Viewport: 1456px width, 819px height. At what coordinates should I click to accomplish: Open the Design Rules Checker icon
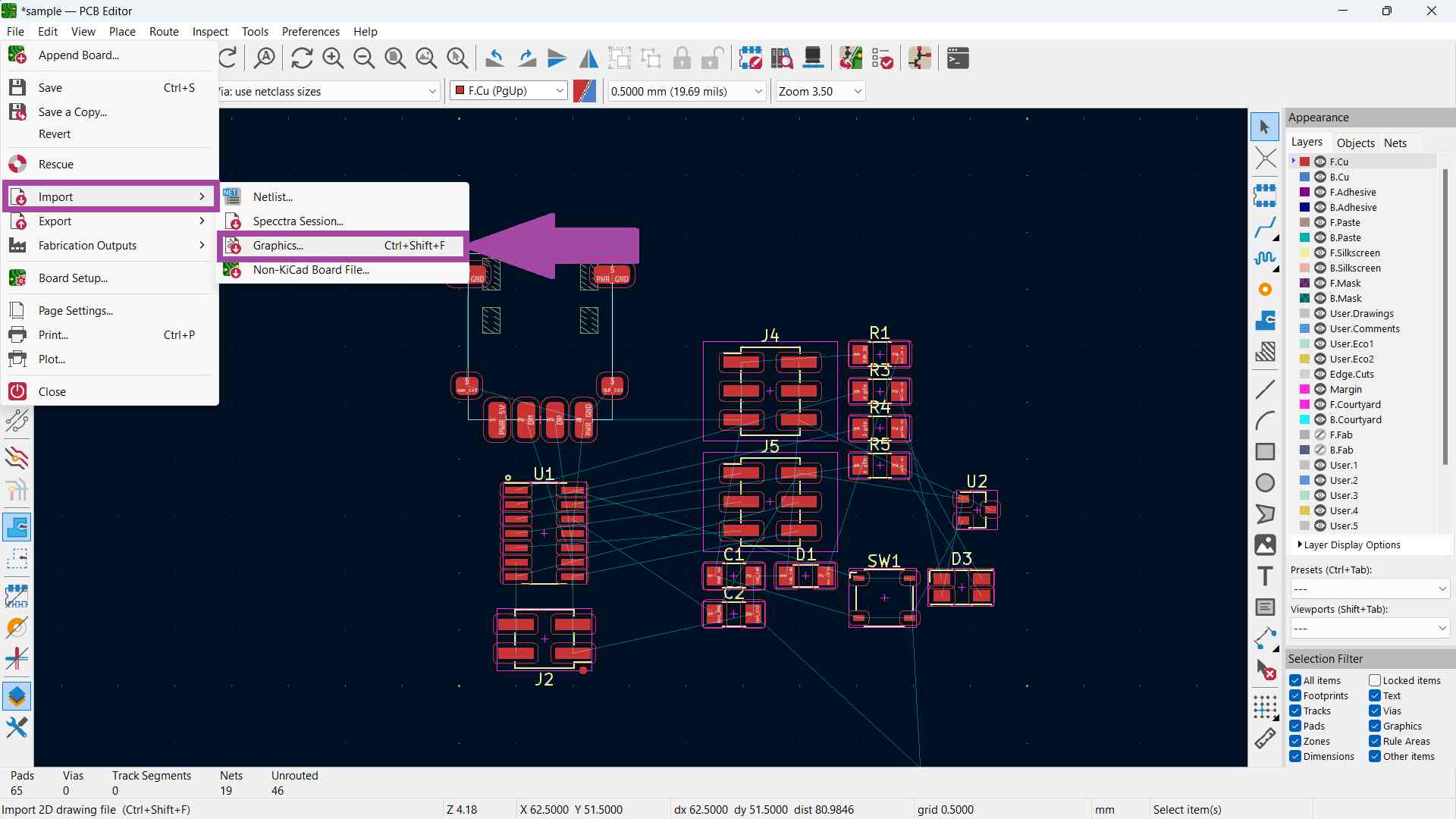[x=882, y=58]
